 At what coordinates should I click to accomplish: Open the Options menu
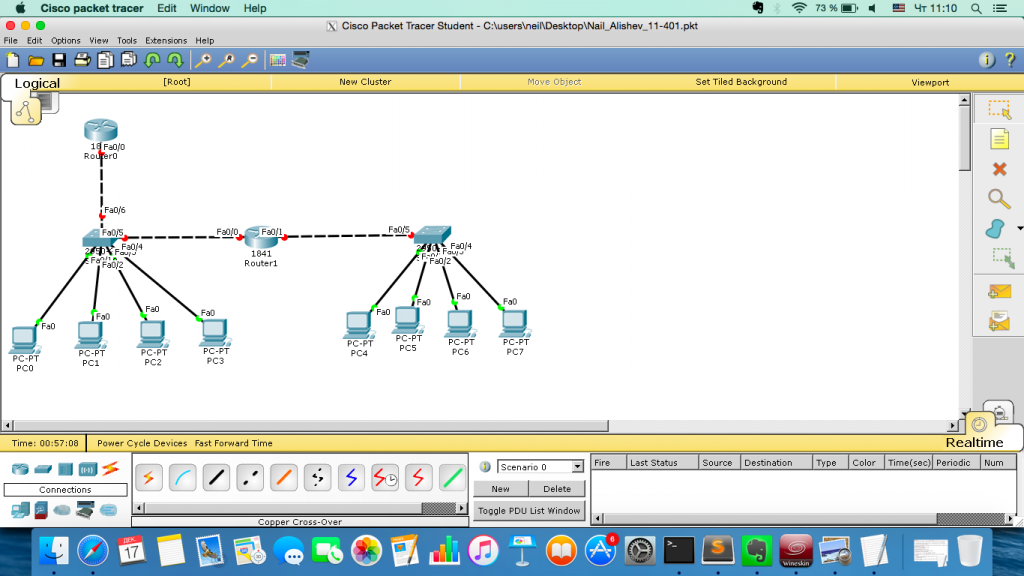pos(66,41)
